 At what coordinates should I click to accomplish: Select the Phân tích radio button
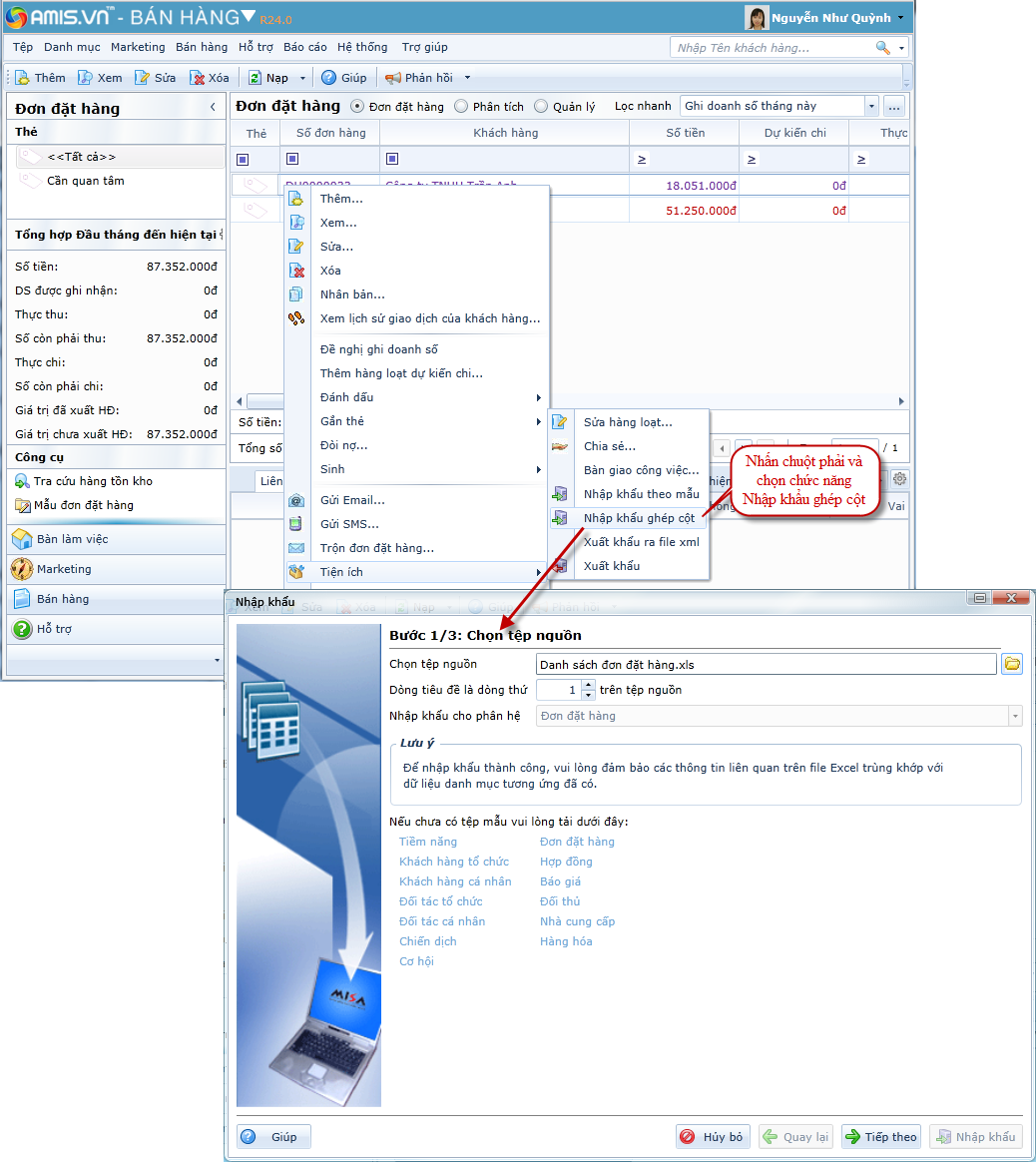click(461, 107)
